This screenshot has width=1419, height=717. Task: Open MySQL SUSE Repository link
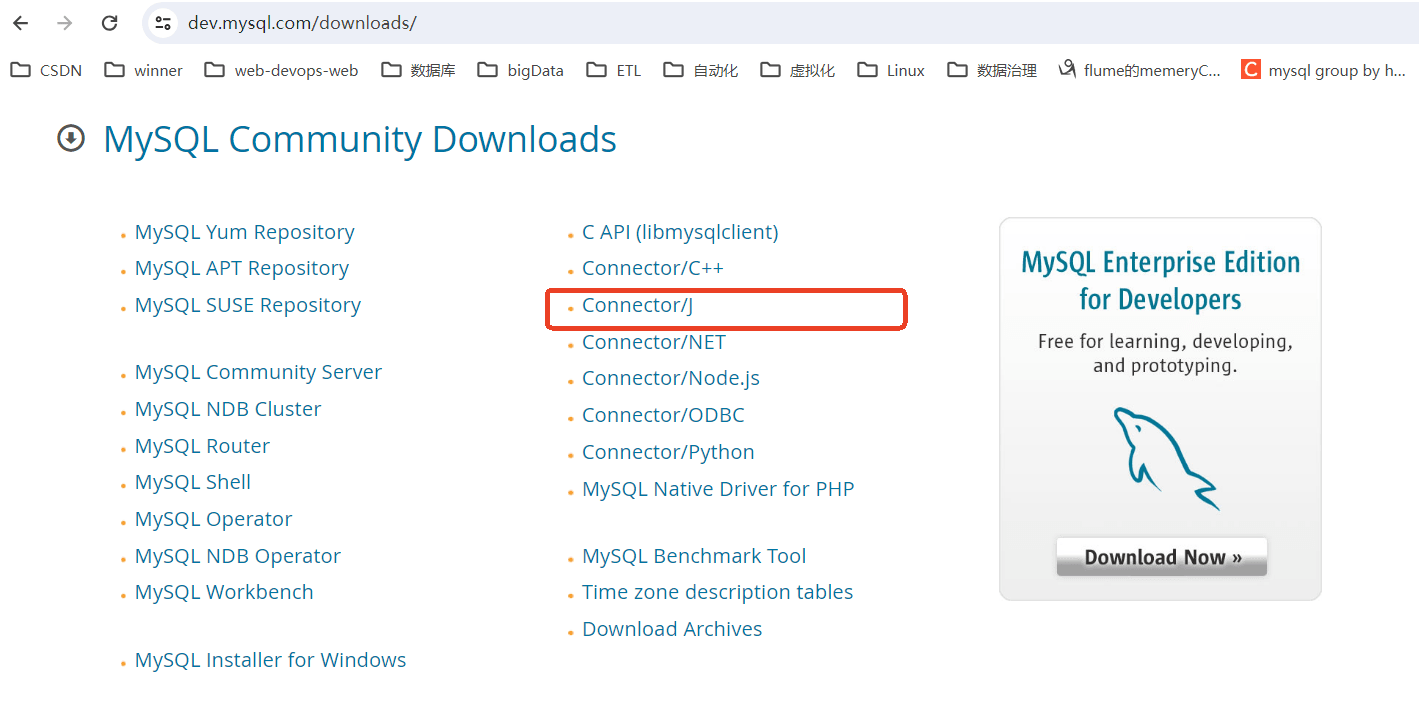click(x=248, y=305)
